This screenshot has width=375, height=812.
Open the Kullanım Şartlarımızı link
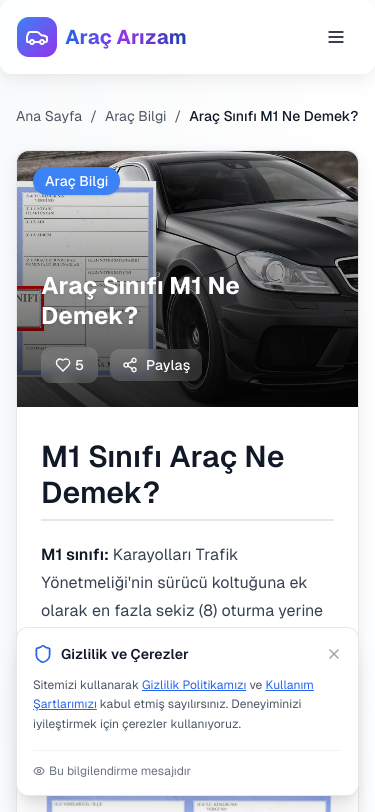174,694
